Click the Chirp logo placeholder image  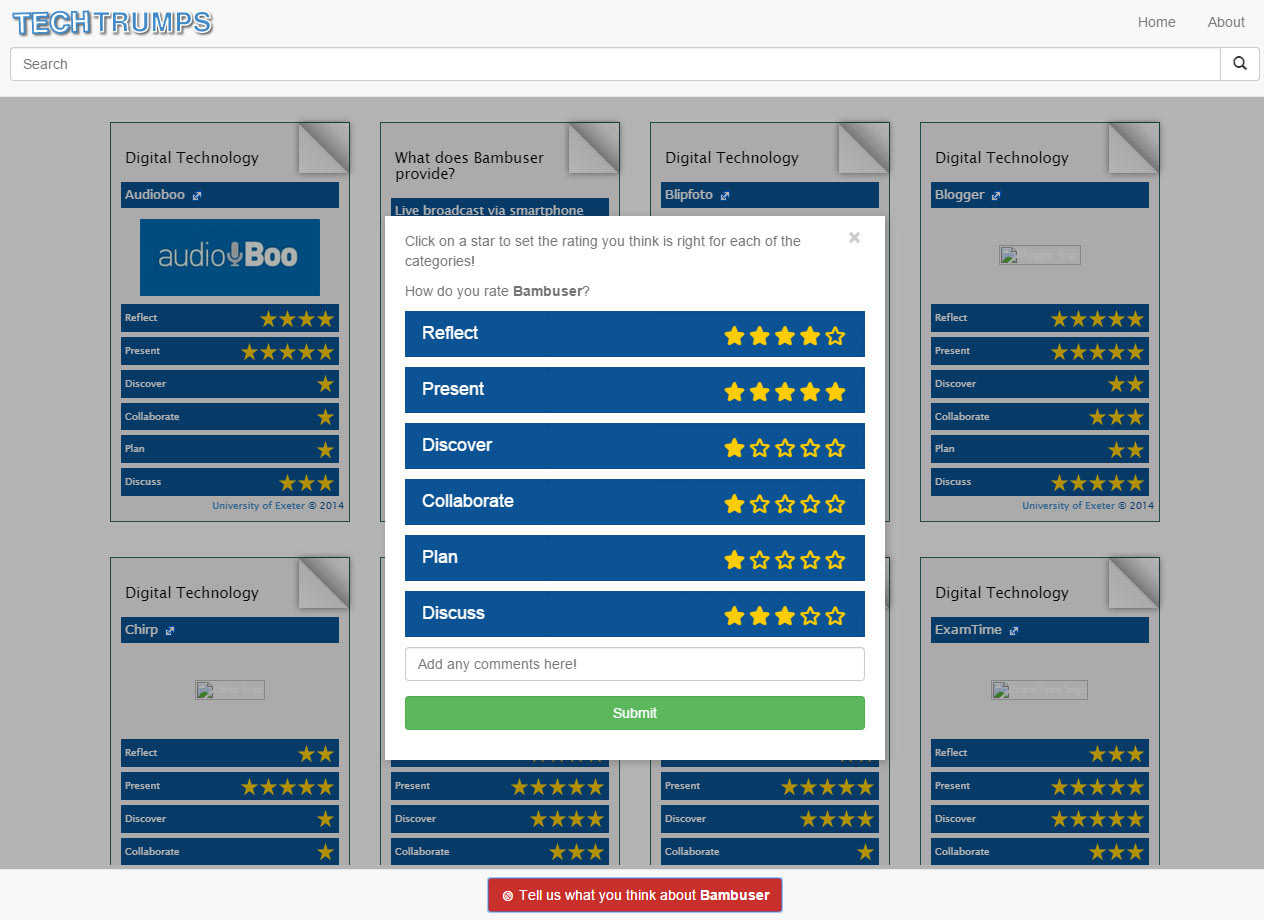pyautogui.click(x=230, y=690)
